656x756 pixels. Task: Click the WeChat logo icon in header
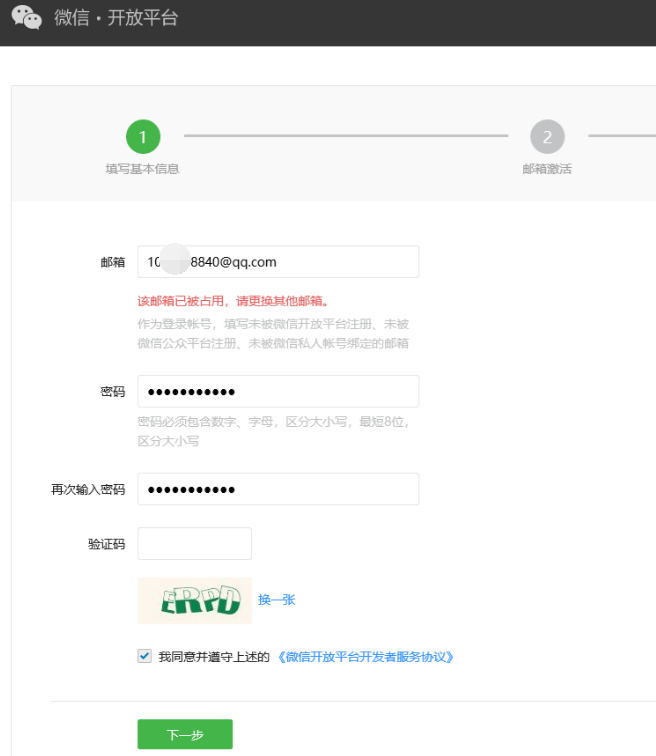click(x=27, y=18)
